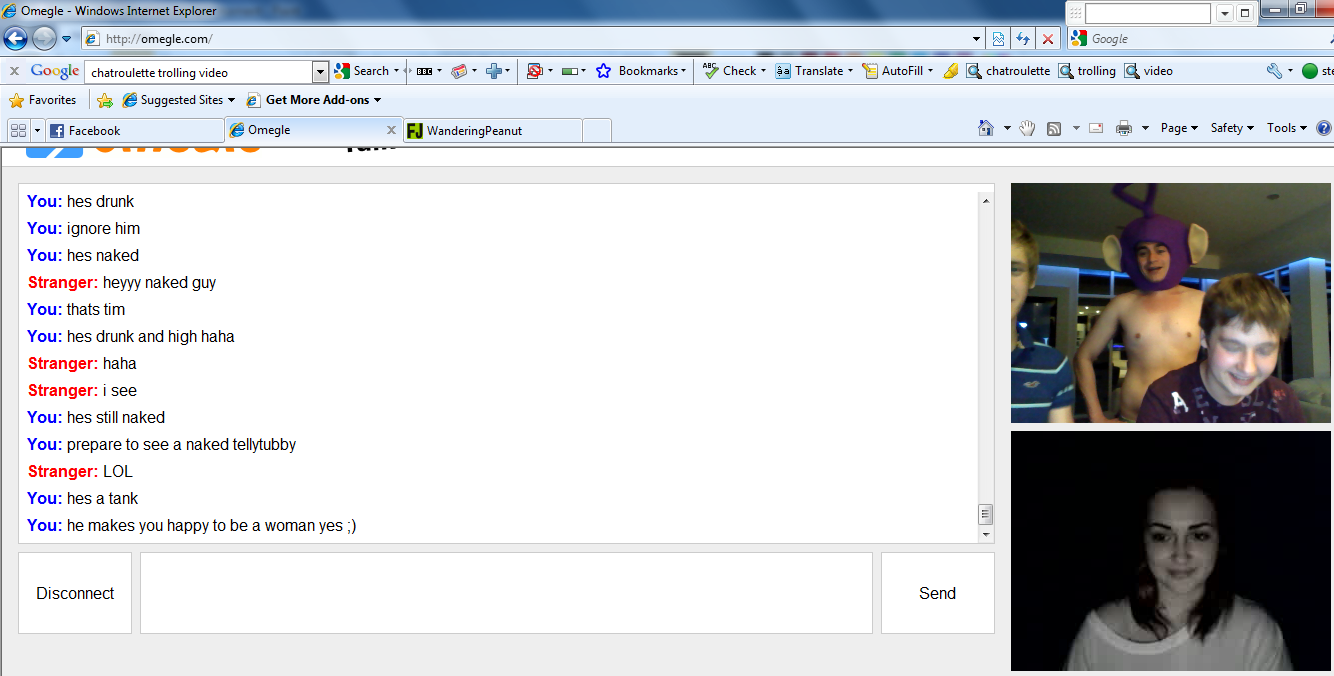Click the Disconnect button

point(75,593)
